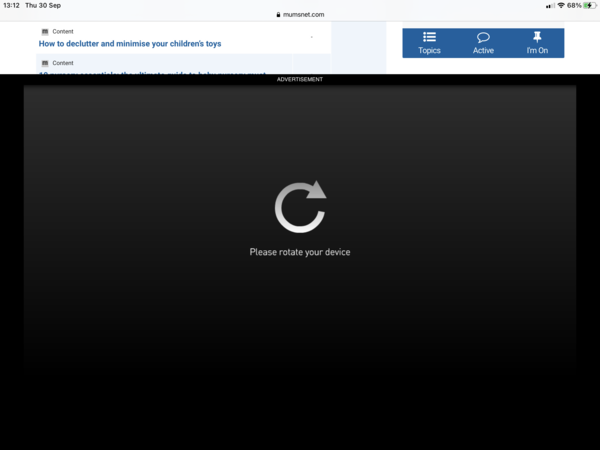
Task: Tap the Content icon above the declutter article
Action: pyautogui.click(x=45, y=31)
